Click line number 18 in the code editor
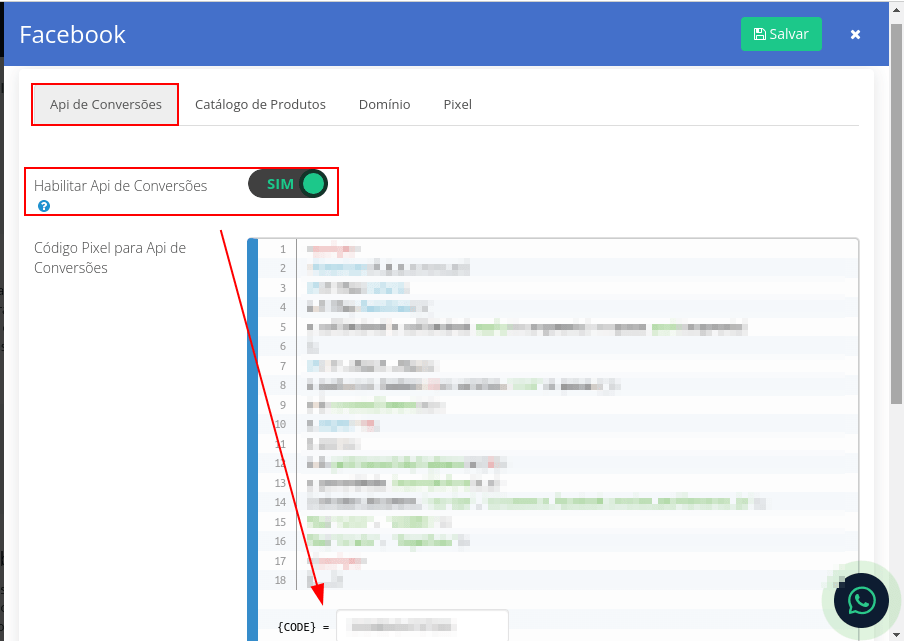This screenshot has width=904, height=641. (x=280, y=580)
